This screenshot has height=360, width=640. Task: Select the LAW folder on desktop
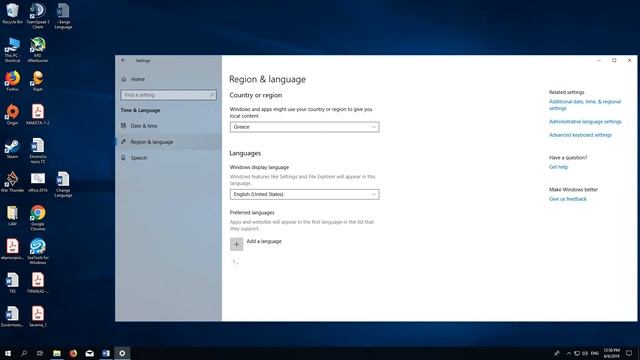pos(12,216)
